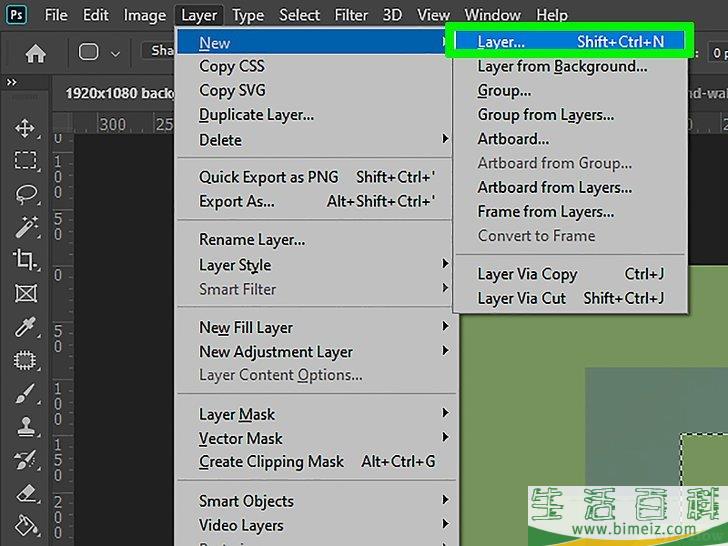728x546 pixels.
Task: Open the Type menu
Action: (248, 16)
